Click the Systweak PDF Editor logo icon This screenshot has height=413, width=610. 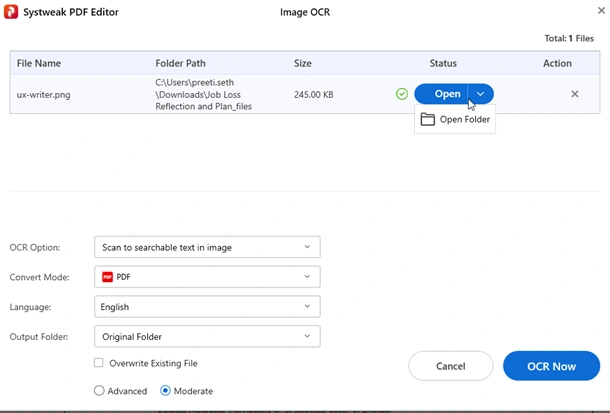coord(11,12)
